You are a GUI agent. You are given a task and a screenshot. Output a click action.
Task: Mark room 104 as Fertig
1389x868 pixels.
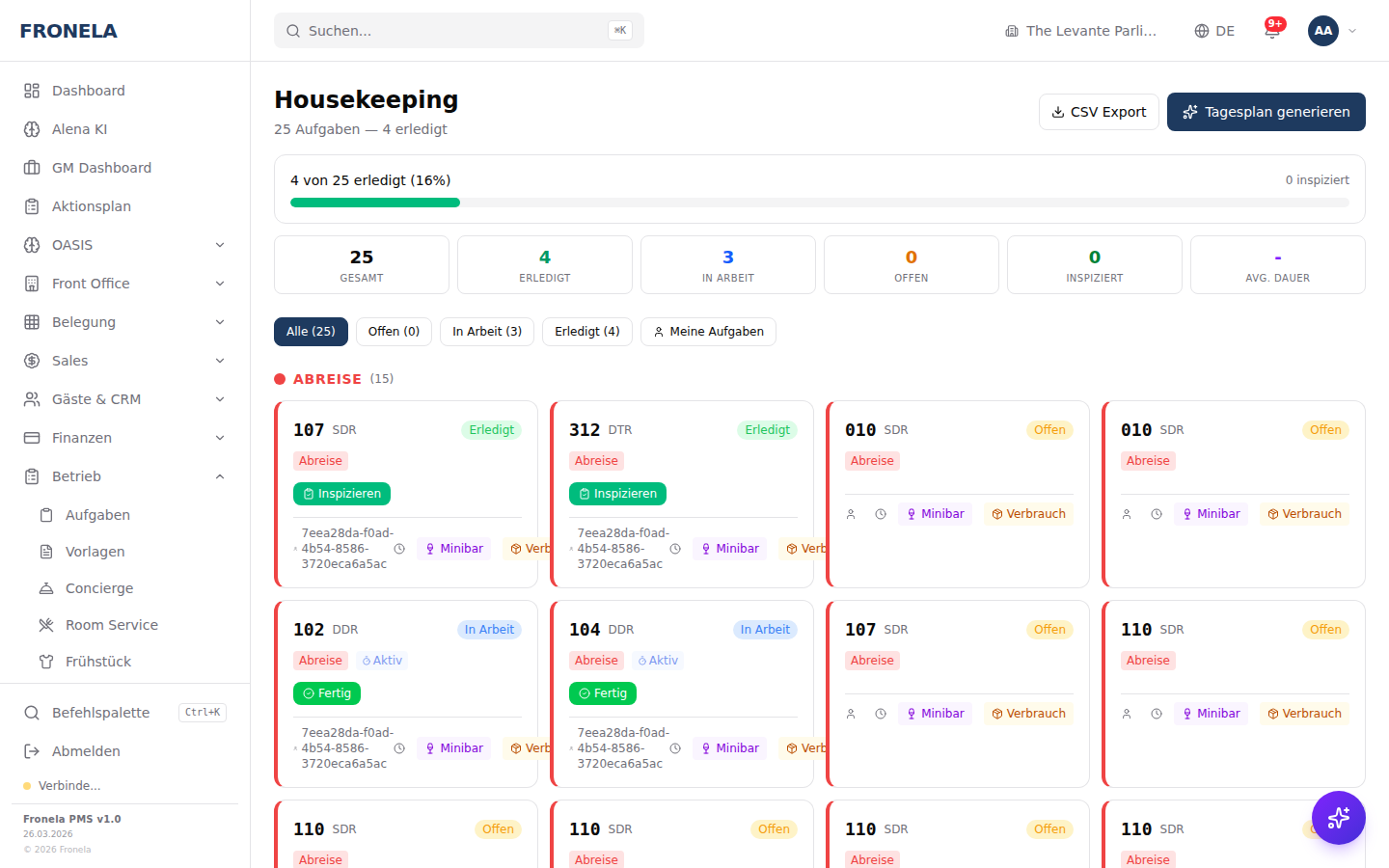[x=602, y=693]
